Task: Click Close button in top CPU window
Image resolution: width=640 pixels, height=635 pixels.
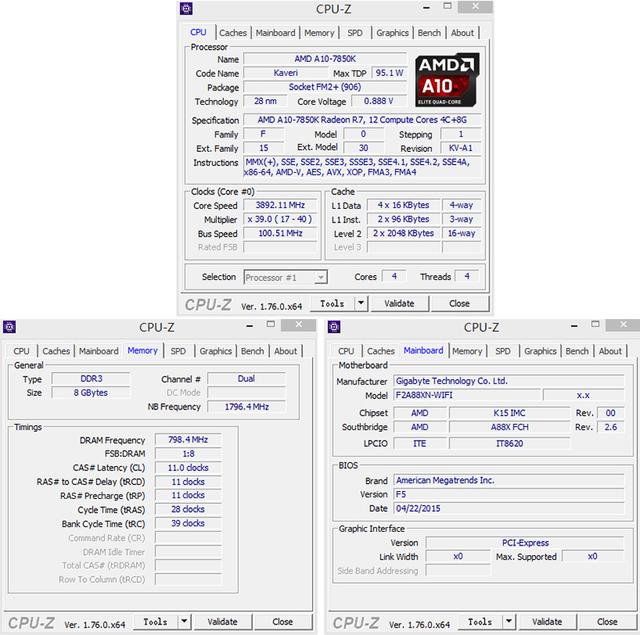Action: click(x=459, y=303)
